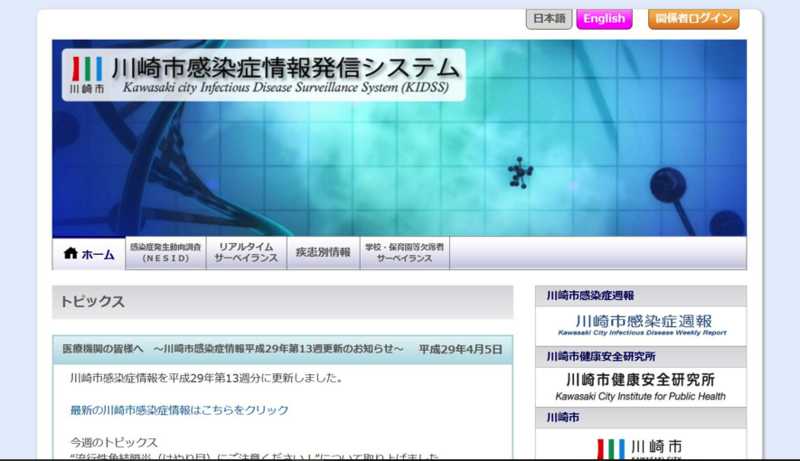Click the 医療機関の皆様へ topic header
Viewport: 800px width, 461px height.
click(x=283, y=349)
